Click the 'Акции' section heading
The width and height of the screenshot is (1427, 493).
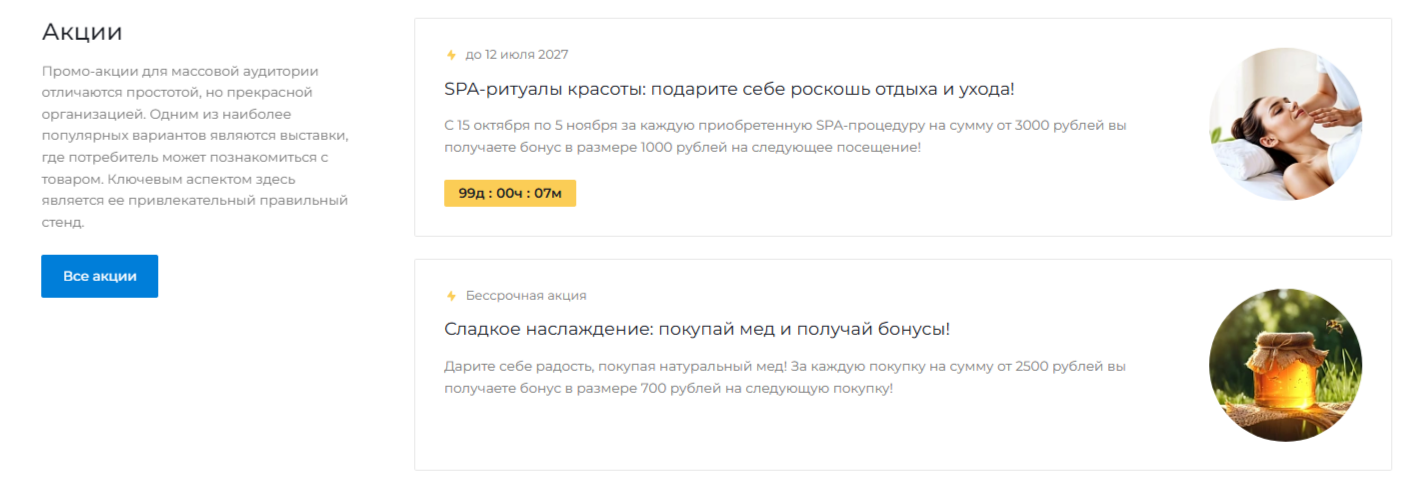coord(82,32)
